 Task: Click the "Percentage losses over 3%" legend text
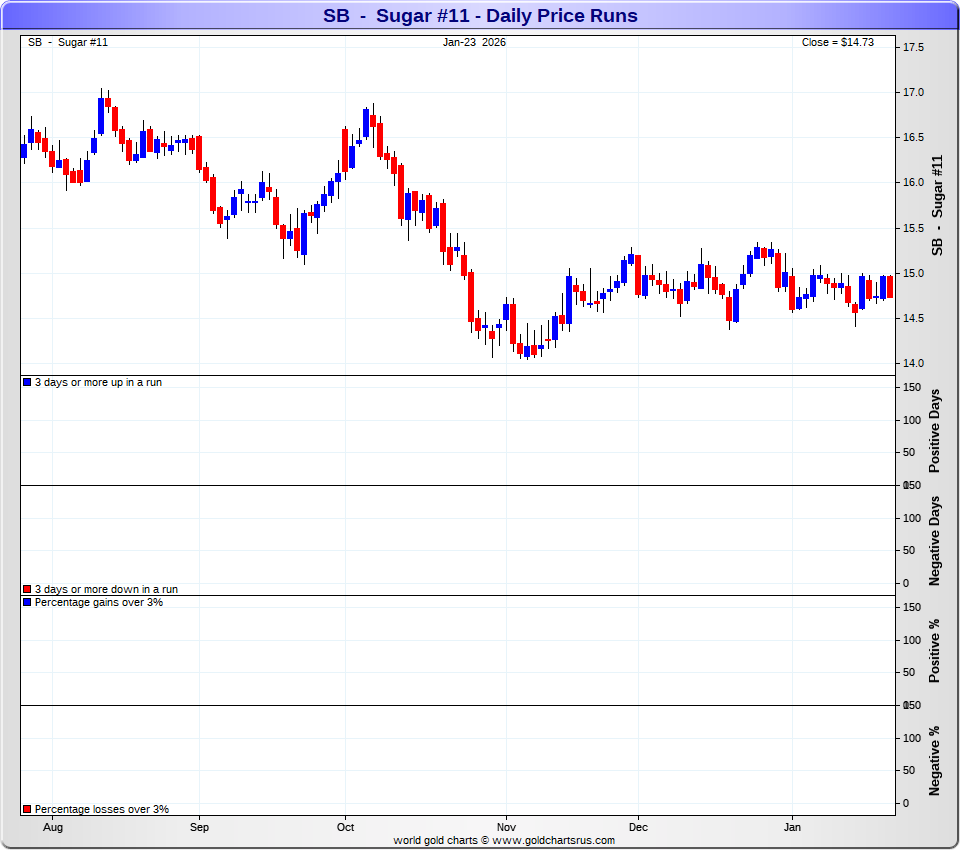click(x=102, y=809)
